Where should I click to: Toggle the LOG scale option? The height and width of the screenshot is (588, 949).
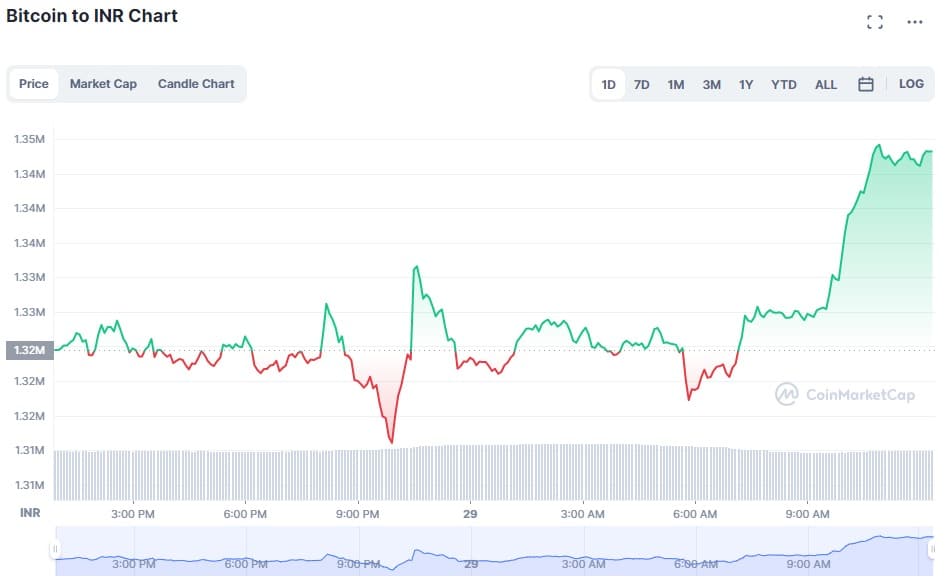(x=911, y=84)
